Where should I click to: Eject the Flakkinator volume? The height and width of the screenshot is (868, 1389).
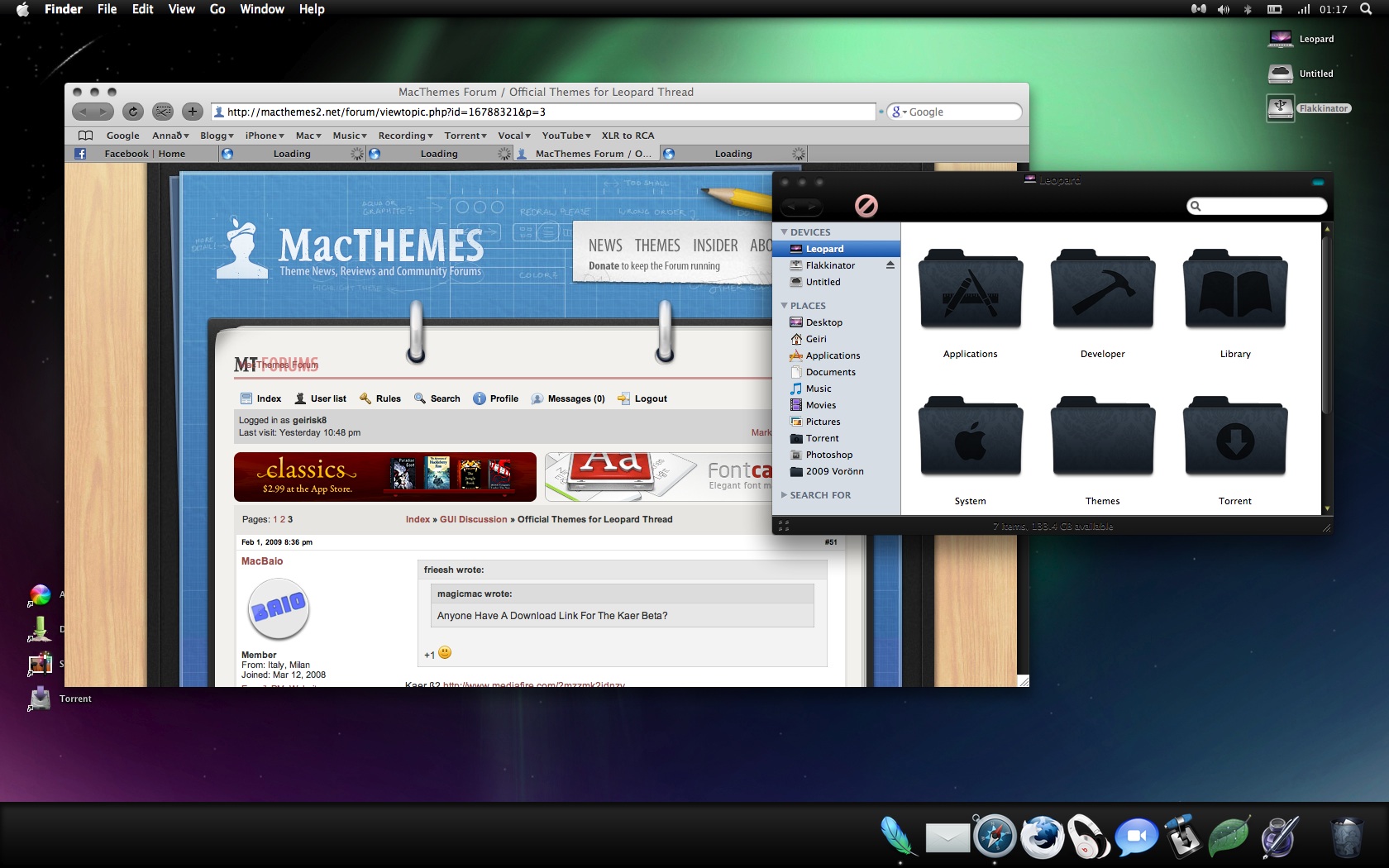click(x=890, y=265)
